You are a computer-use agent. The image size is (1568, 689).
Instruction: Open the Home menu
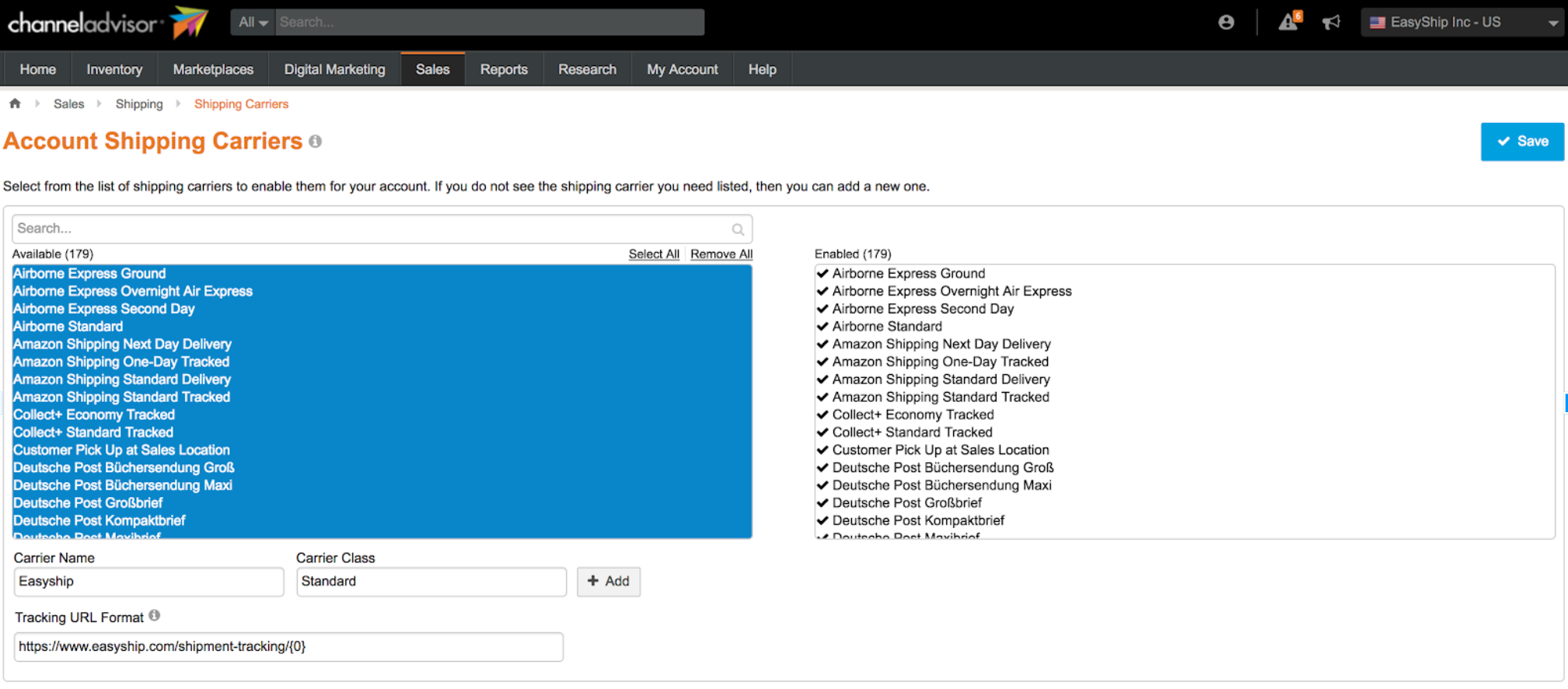point(38,69)
